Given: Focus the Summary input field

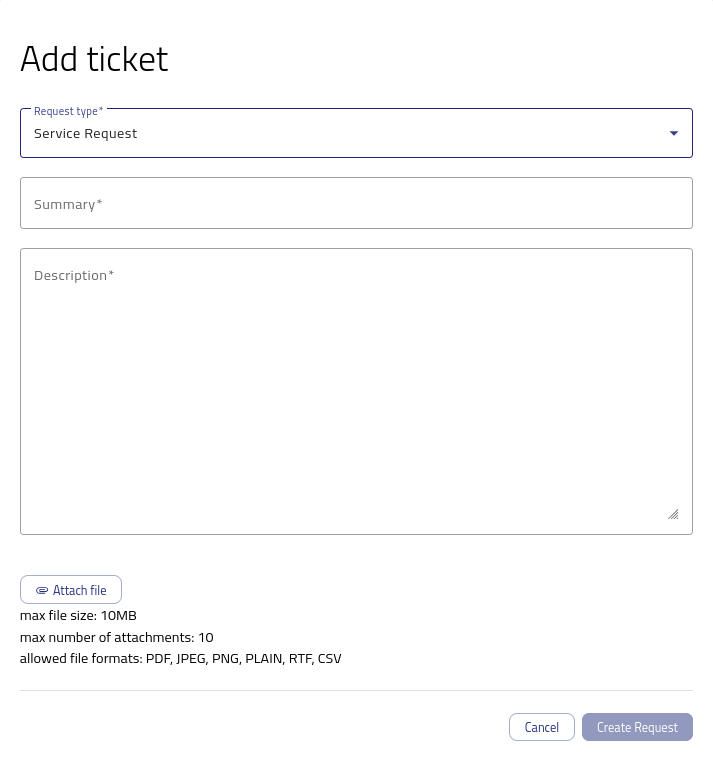Looking at the screenshot, I should pos(356,203).
